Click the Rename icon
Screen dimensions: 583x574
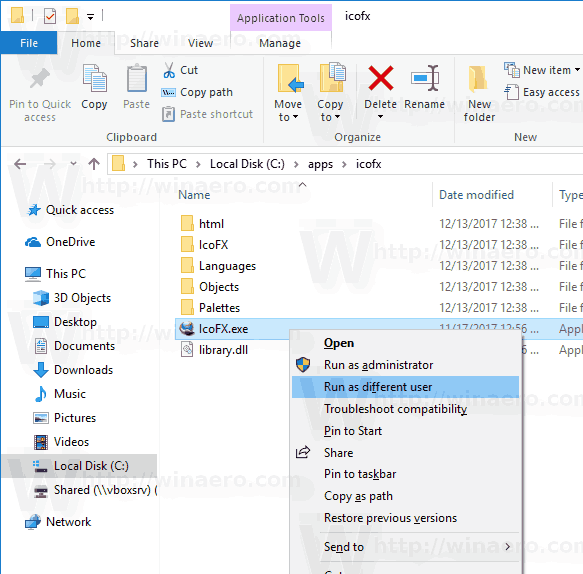coord(425,78)
